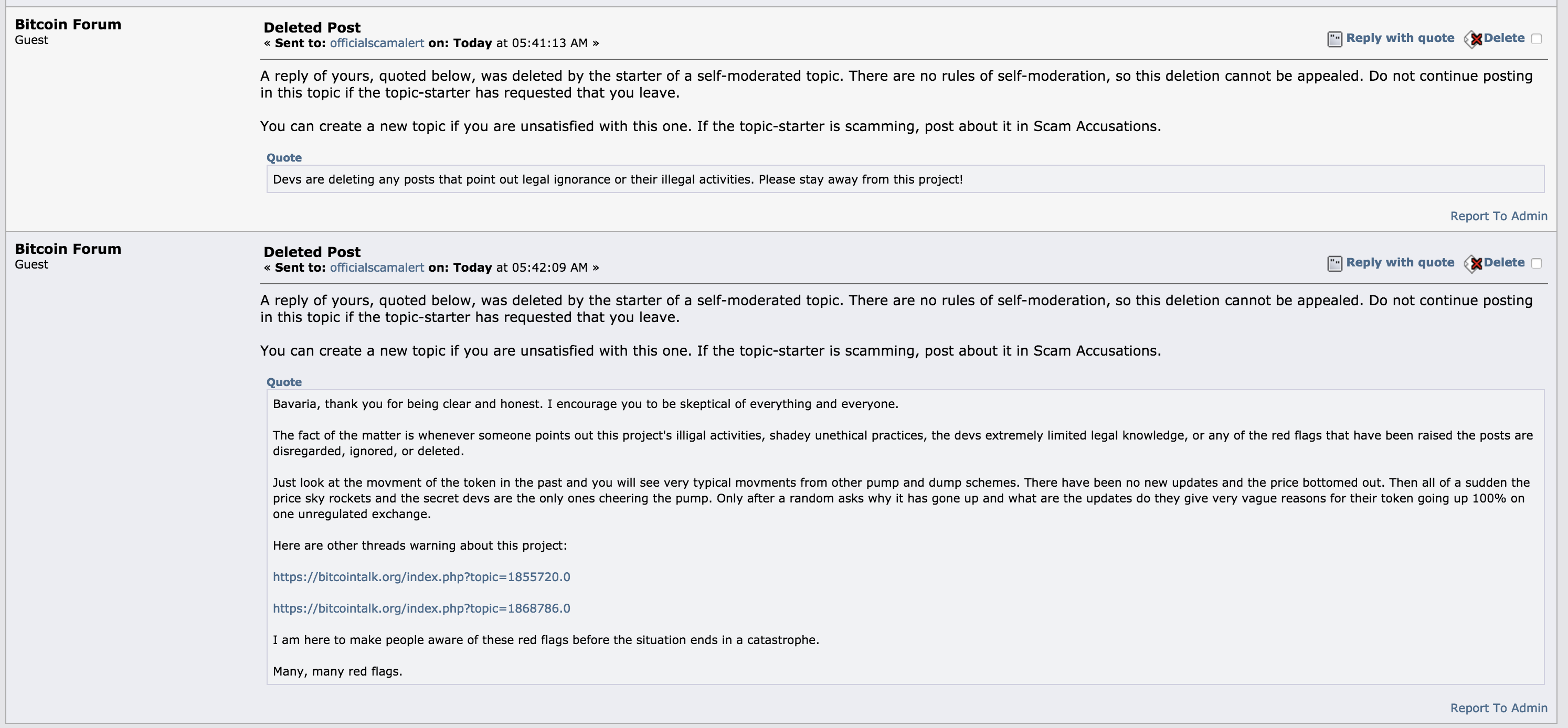Click the second "Deleted Post" subject title

click(x=312, y=252)
